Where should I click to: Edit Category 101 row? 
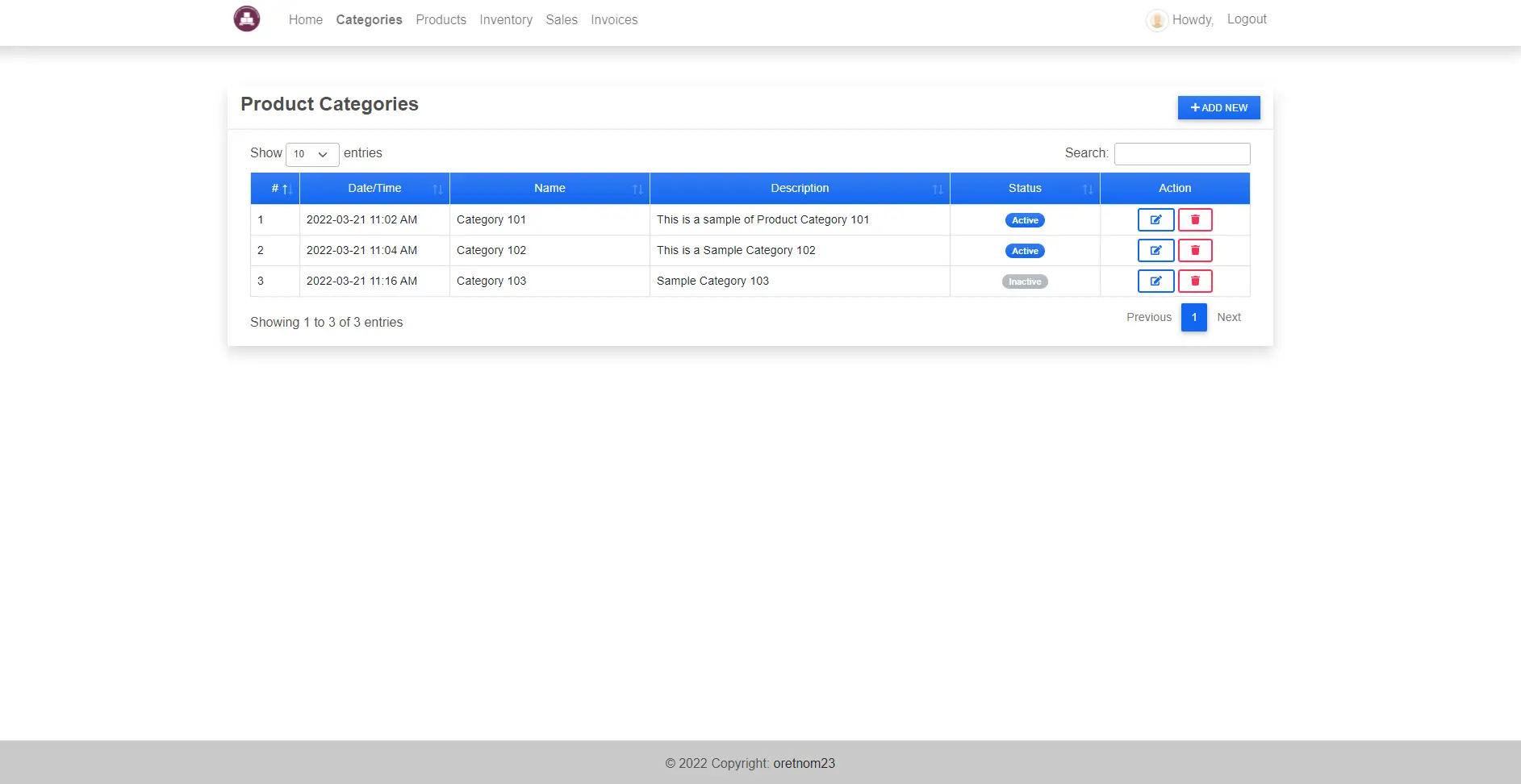point(1155,219)
